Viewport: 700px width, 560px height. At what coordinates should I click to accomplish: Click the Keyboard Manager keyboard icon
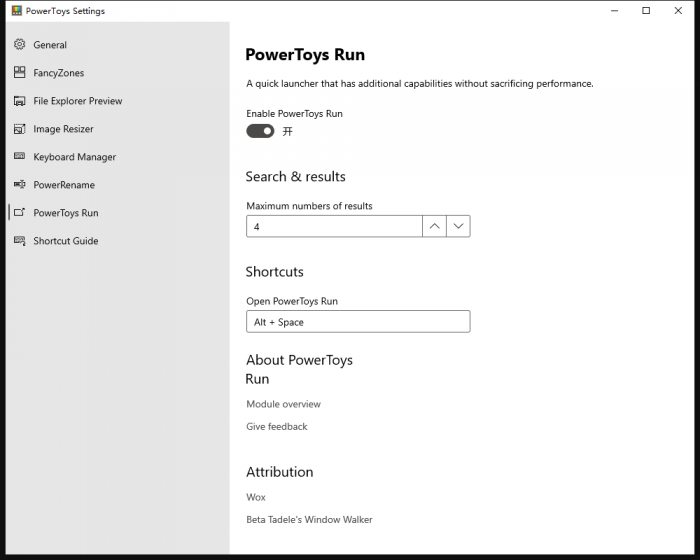20,156
